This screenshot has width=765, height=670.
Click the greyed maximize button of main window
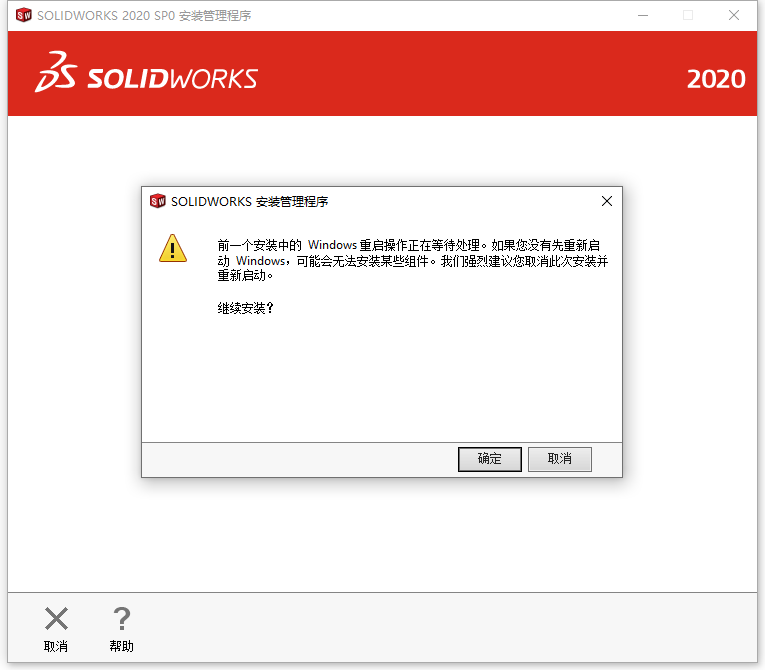(688, 15)
